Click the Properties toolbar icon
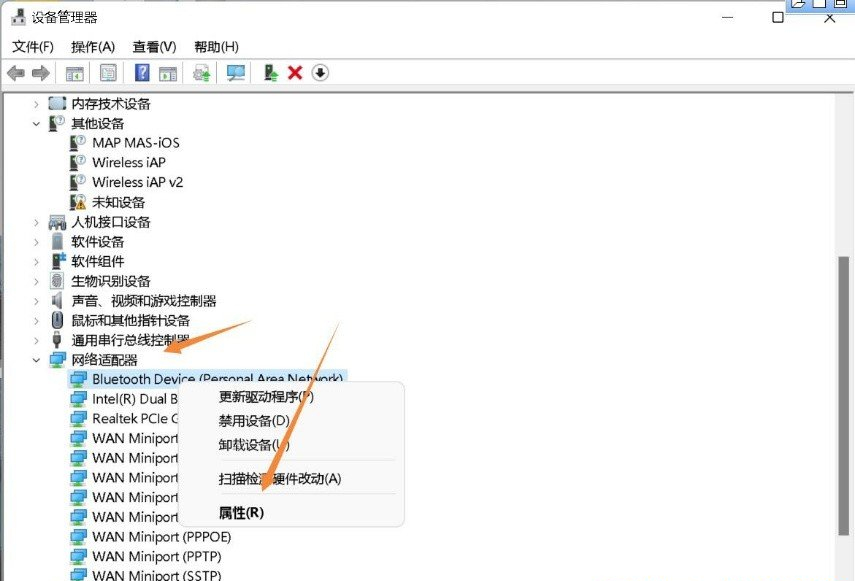 [106, 72]
